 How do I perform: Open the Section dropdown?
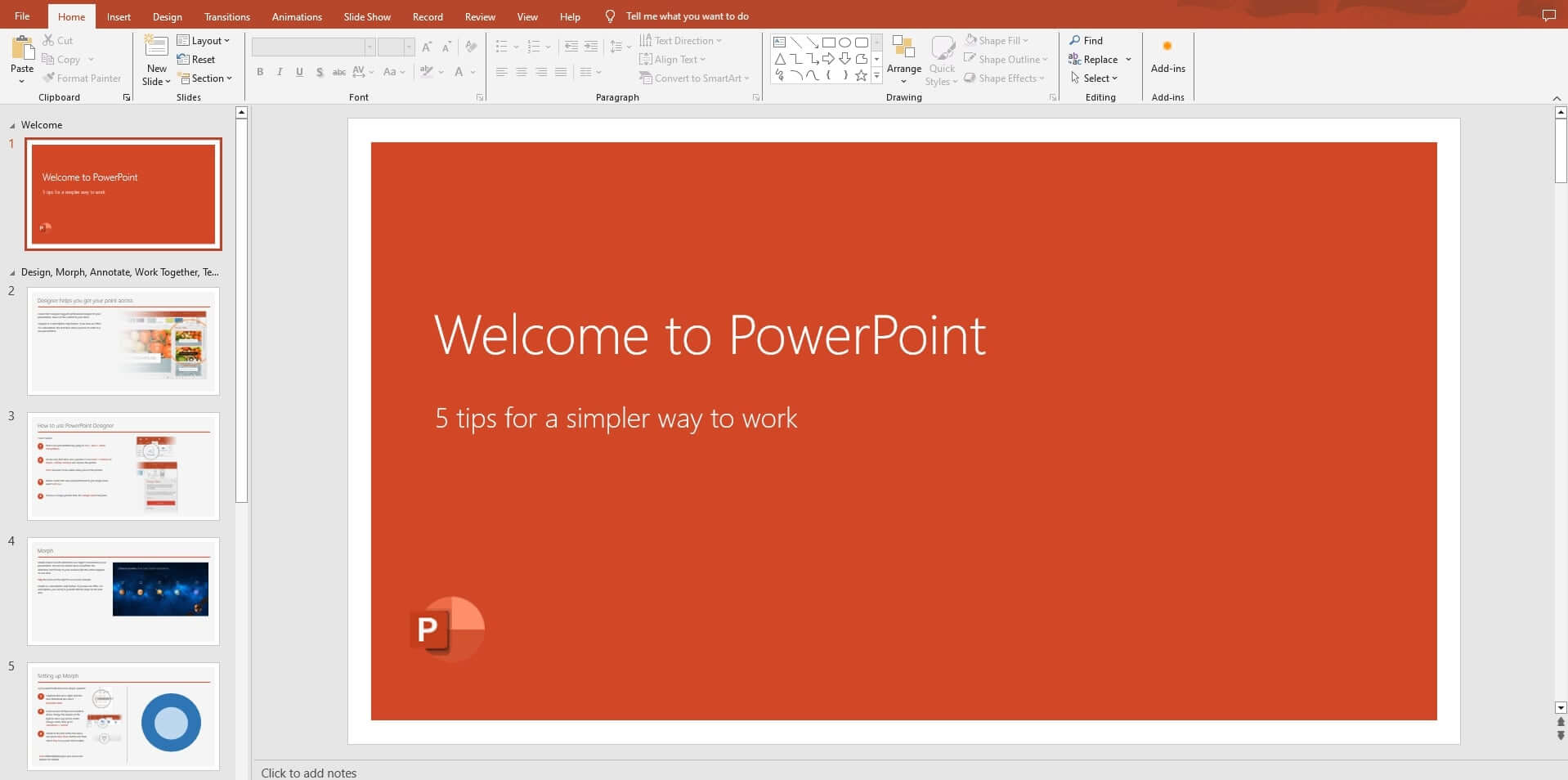pyautogui.click(x=204, y=78)
